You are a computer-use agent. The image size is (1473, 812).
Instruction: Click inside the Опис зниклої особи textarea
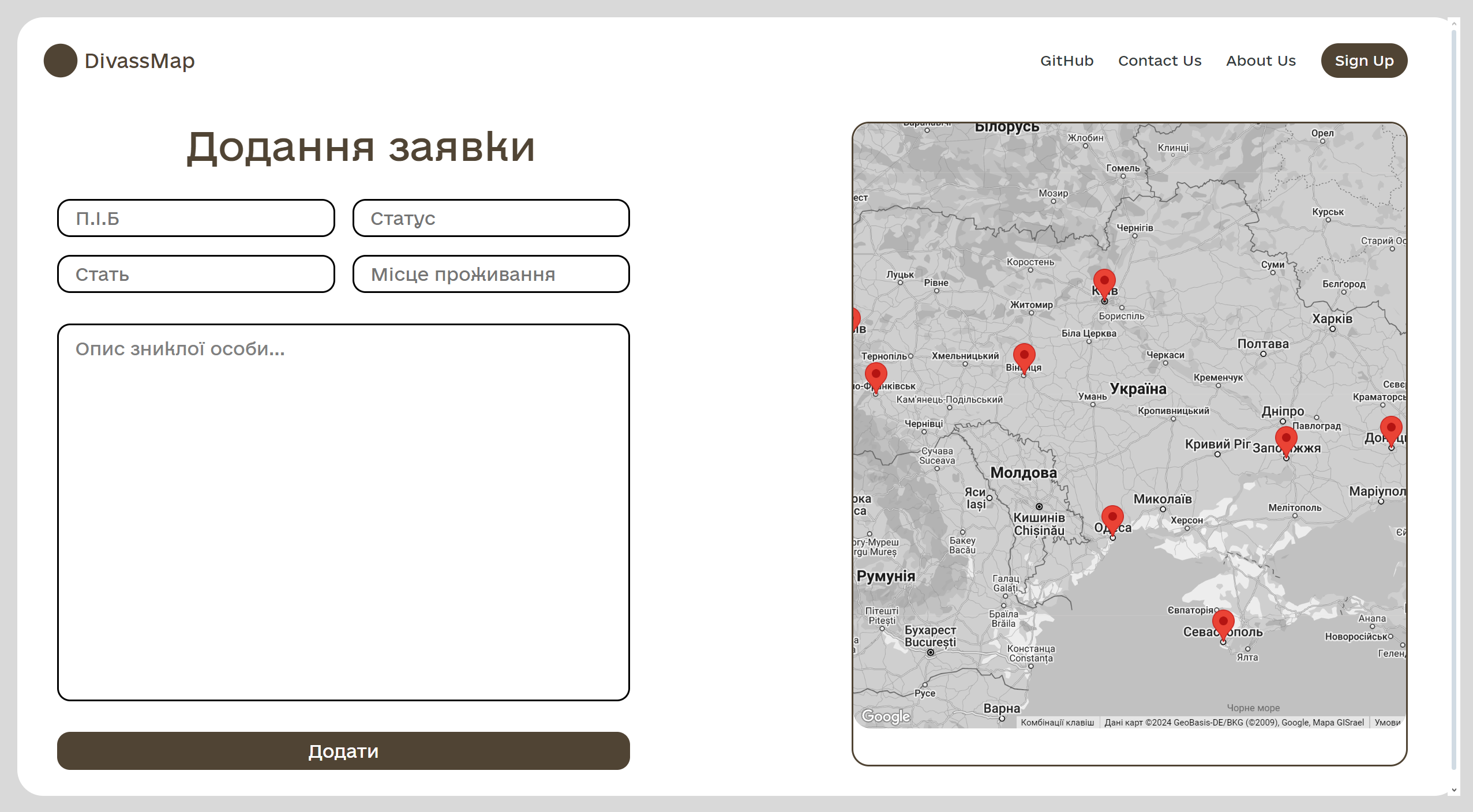(343, 512)
